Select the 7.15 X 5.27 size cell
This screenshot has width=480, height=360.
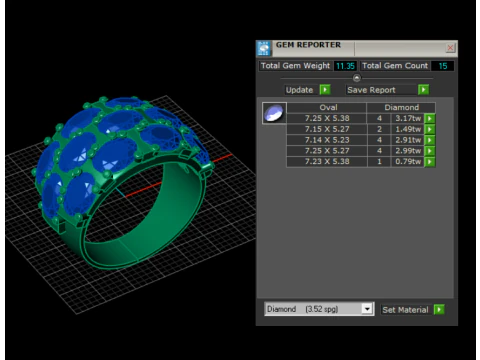(x=327, y=129)
